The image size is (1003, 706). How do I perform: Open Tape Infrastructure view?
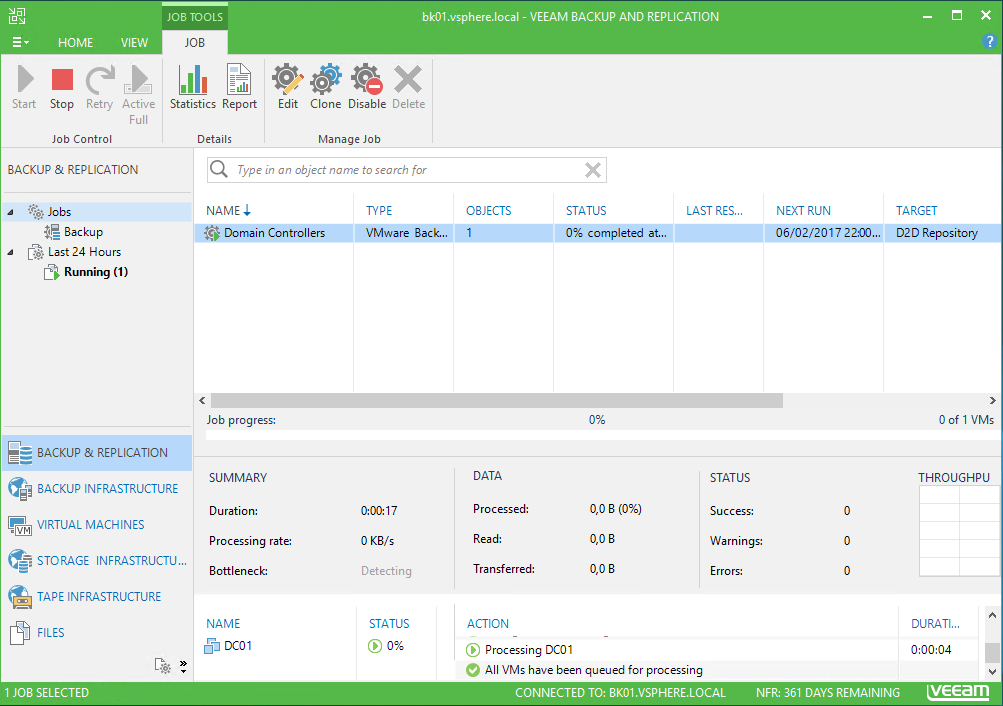pos(97,597)
